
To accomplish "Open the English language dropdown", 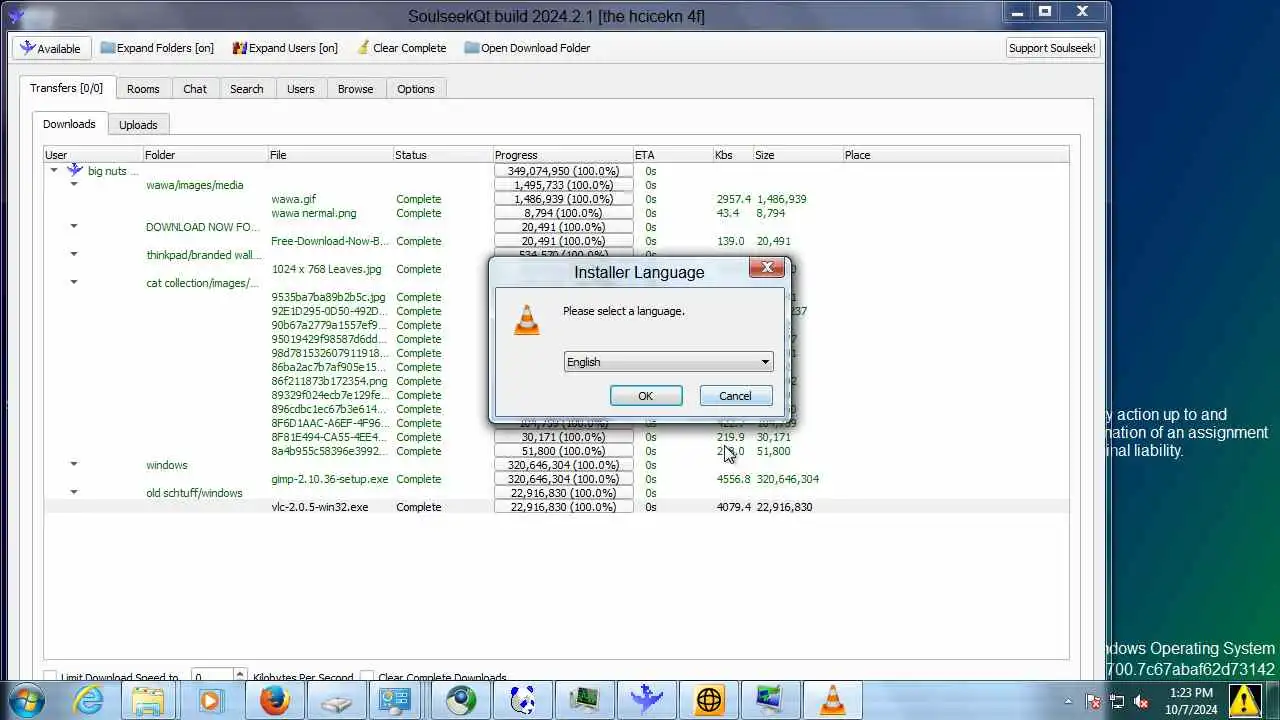I will point(668,362).
